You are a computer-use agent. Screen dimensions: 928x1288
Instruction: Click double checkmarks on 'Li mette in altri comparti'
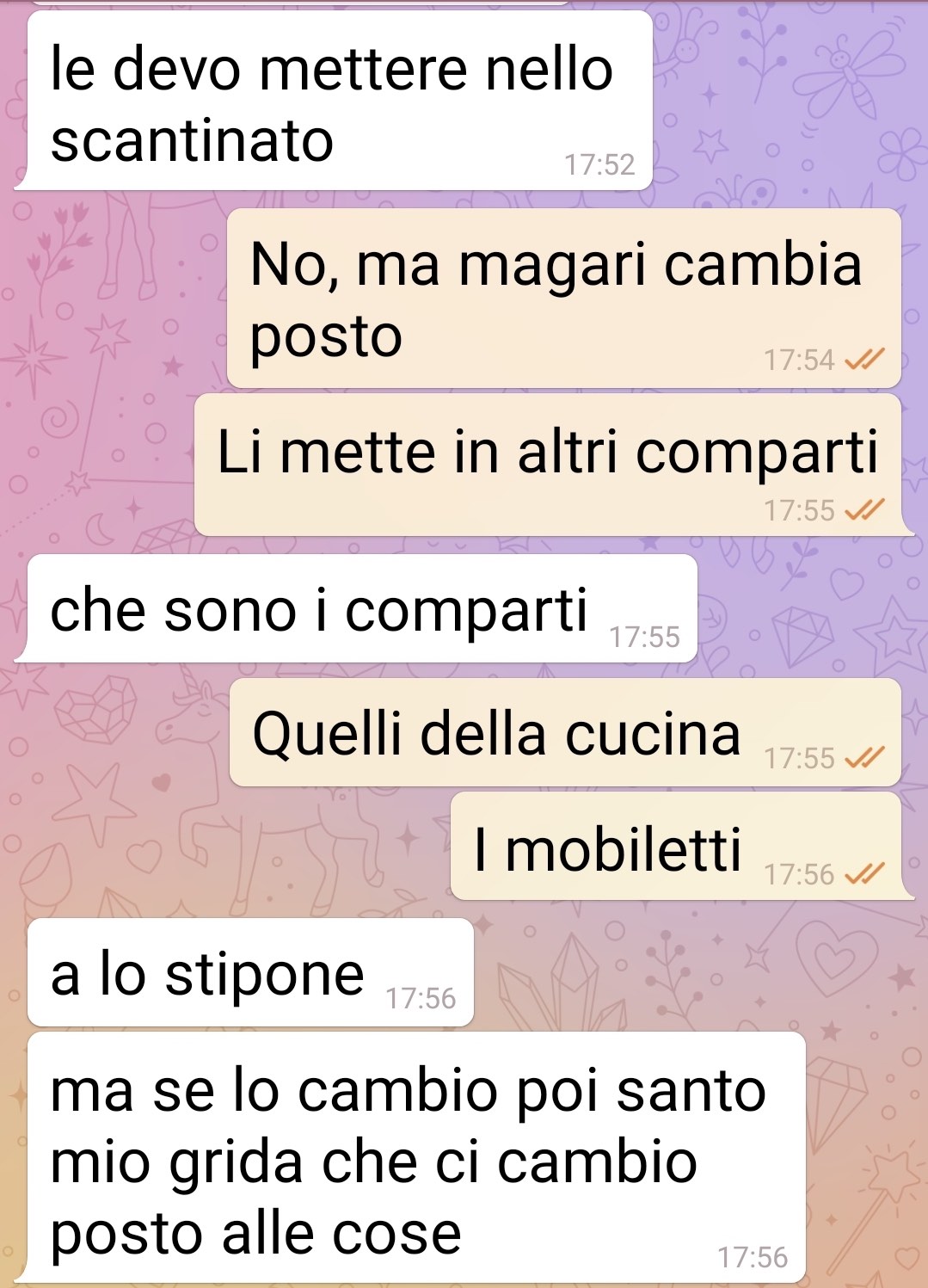[x=864, y=511]
